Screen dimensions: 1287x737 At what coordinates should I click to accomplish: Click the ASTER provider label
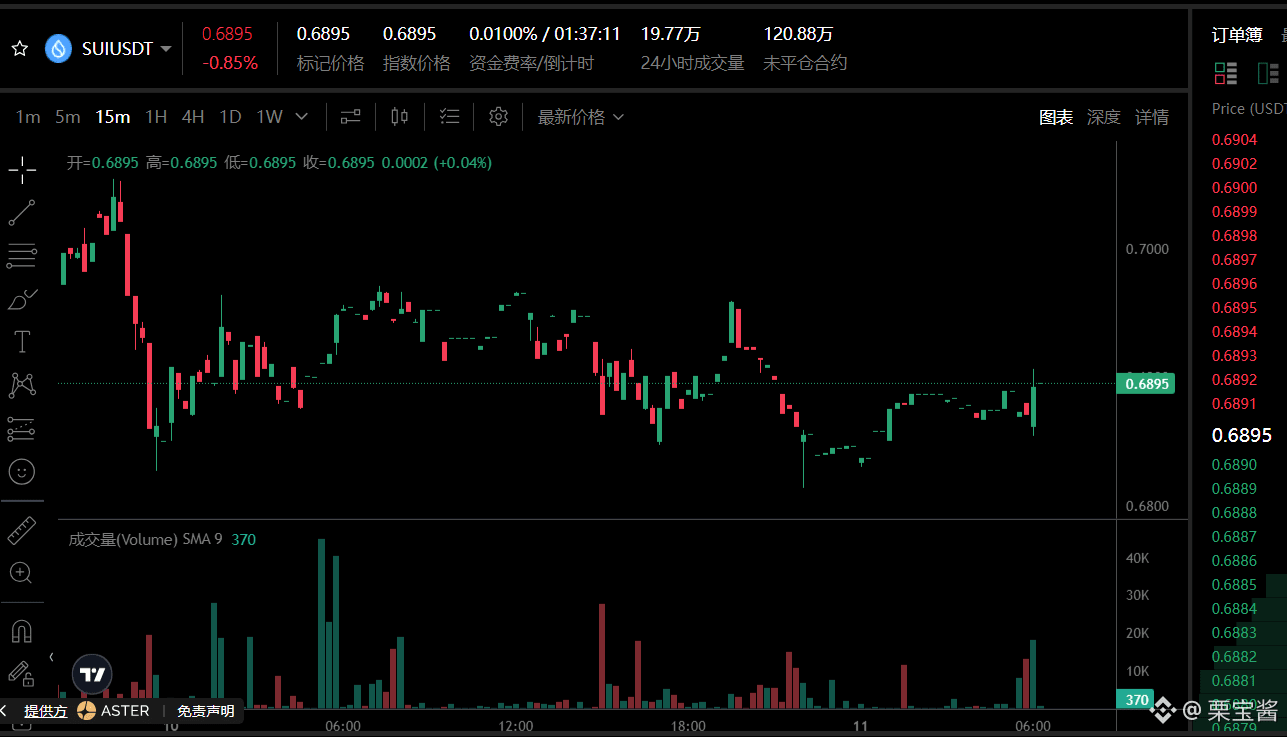pos(113,711)
